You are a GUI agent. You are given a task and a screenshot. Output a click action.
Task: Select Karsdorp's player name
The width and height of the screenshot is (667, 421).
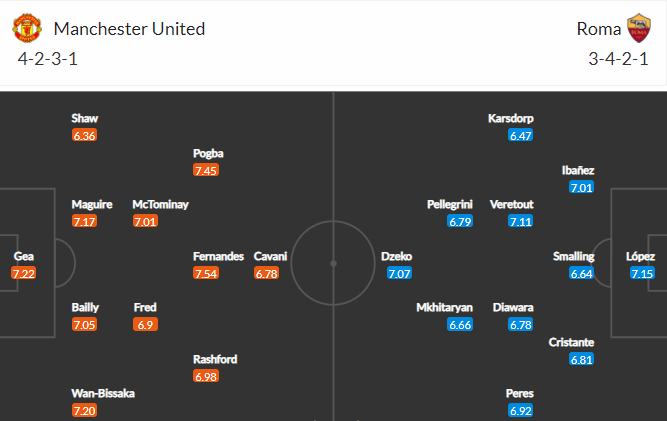[510, 118]
